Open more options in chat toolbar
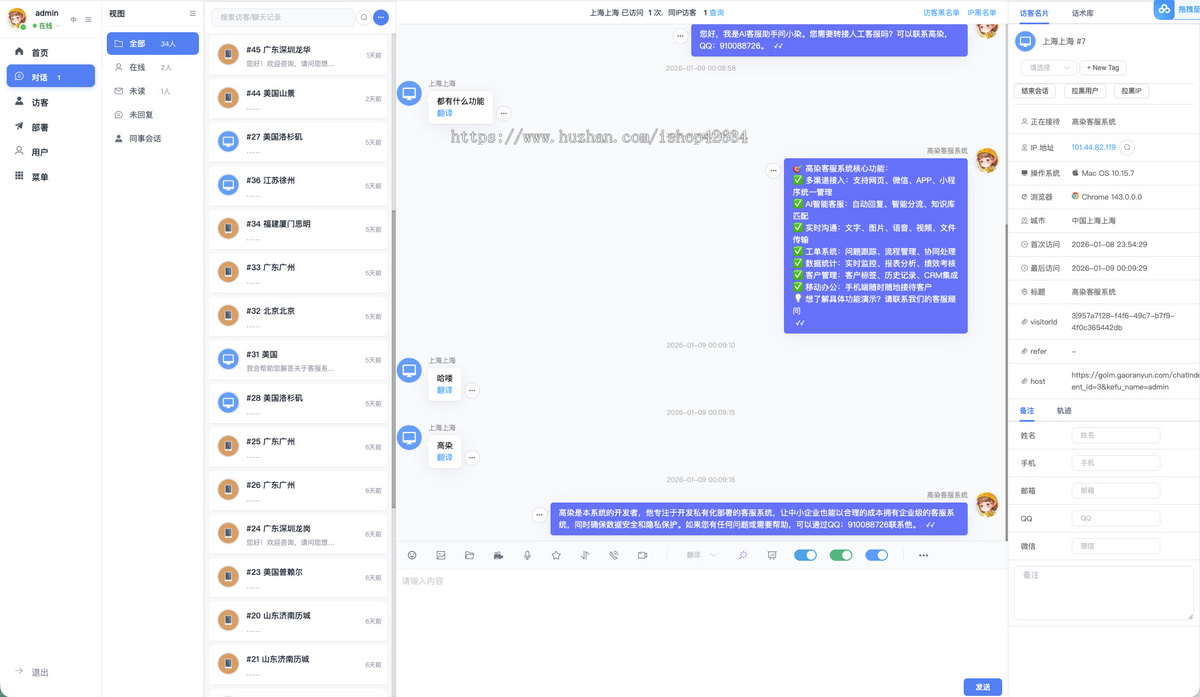Viewport: 1200px width, 697px height. (923, 555)
